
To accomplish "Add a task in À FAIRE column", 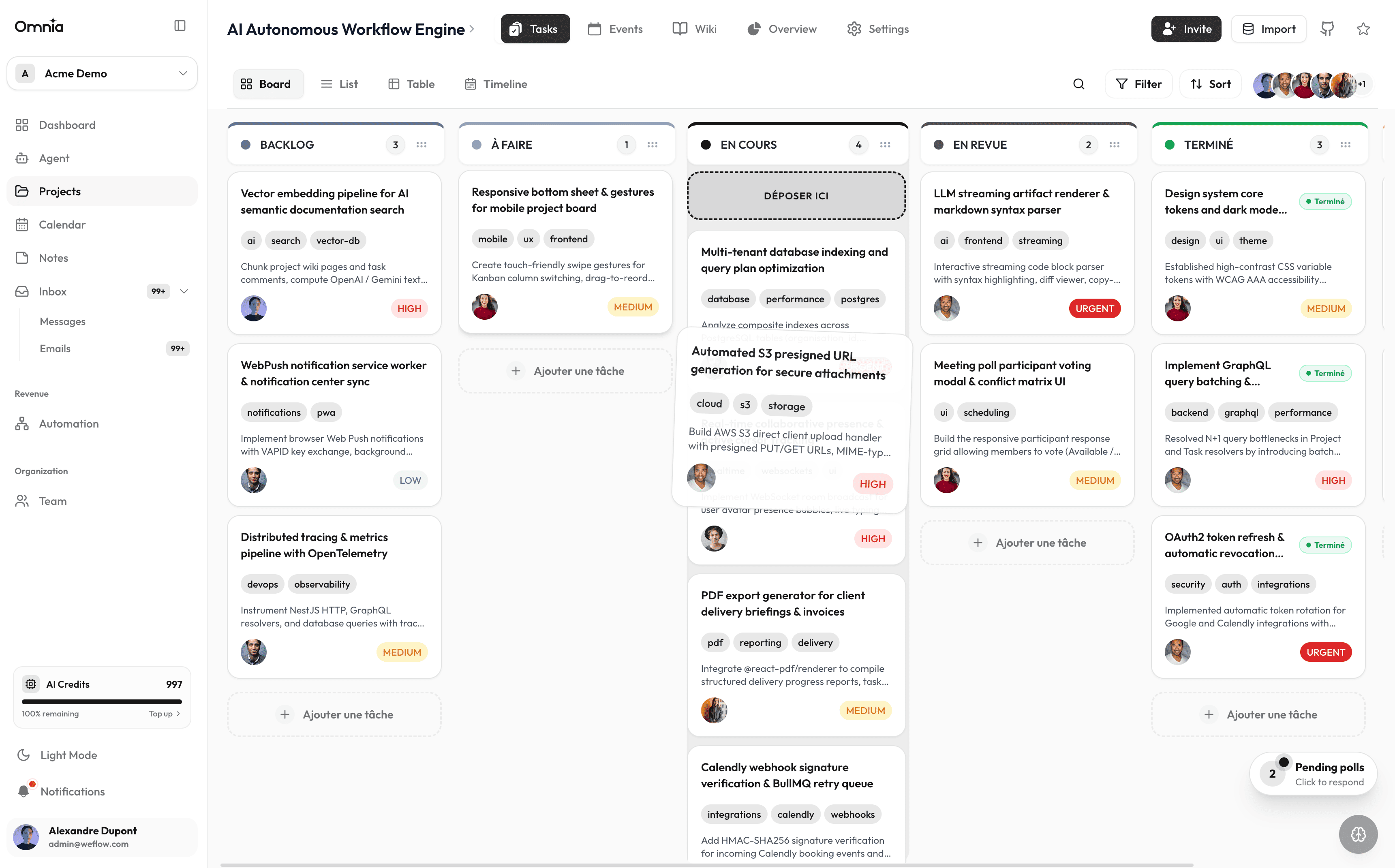I will 565,371.
